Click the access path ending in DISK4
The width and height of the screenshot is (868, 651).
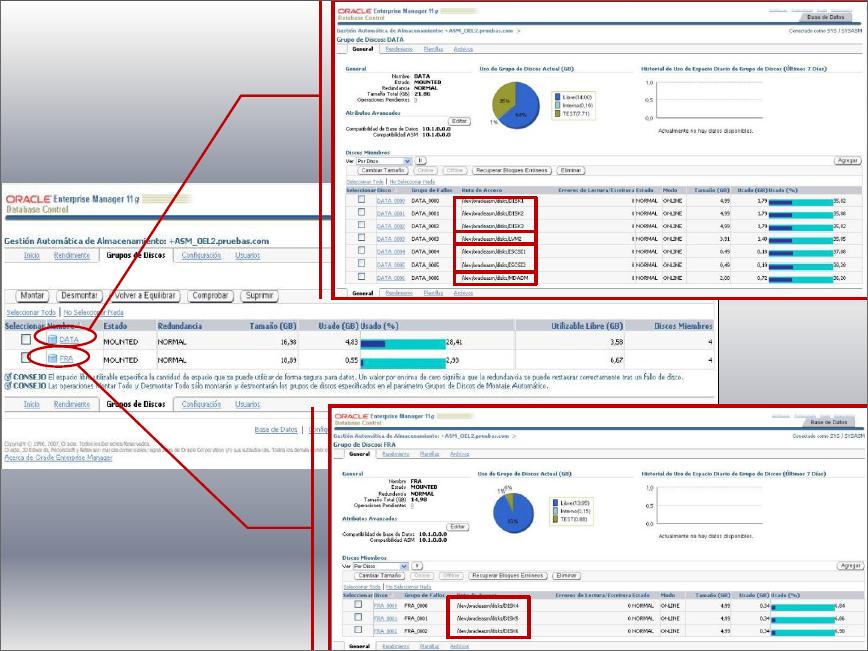[x=487, y=606]
